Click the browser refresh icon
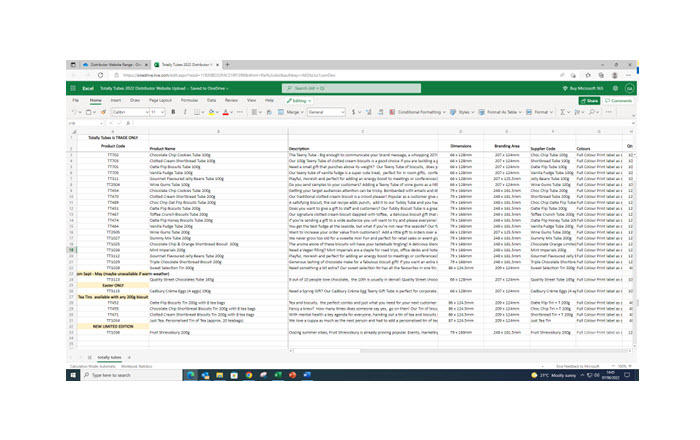The image size is (700, 440). (x=100, y=75)
